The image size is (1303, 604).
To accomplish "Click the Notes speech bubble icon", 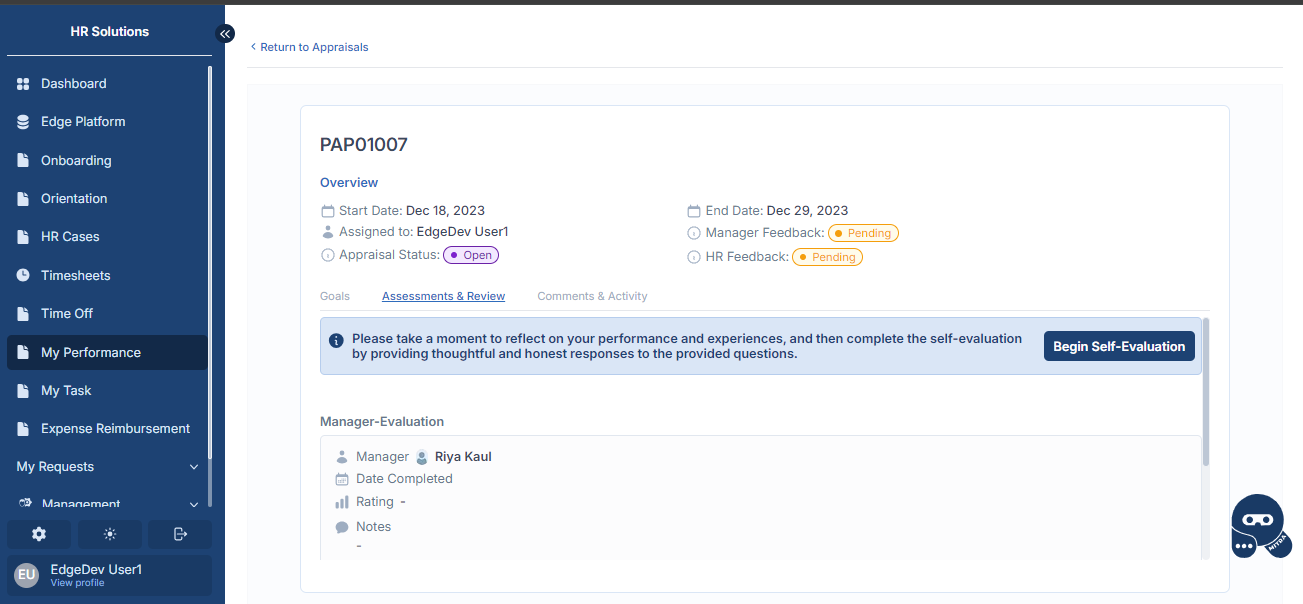I will (x=342, y=527).
